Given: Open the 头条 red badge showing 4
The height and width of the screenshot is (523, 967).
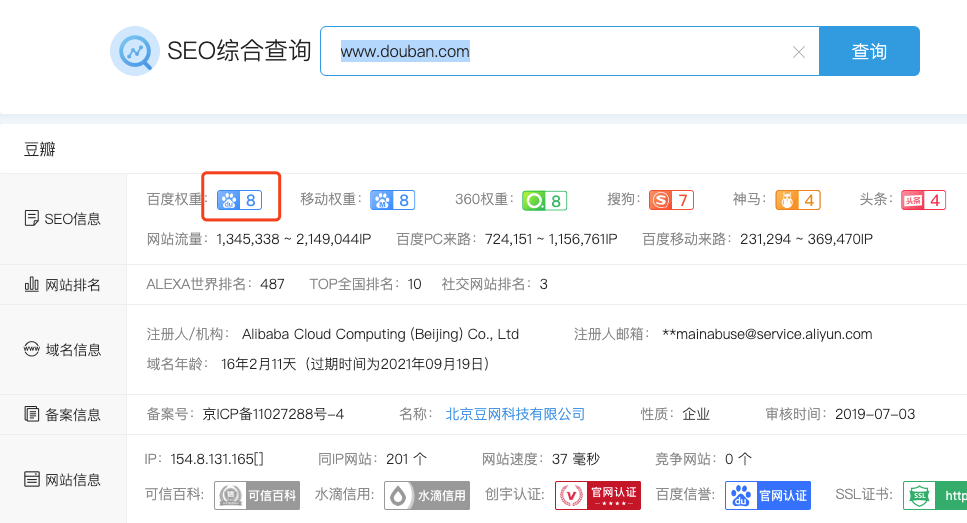Looking at the screenshot, I should 923,200.
